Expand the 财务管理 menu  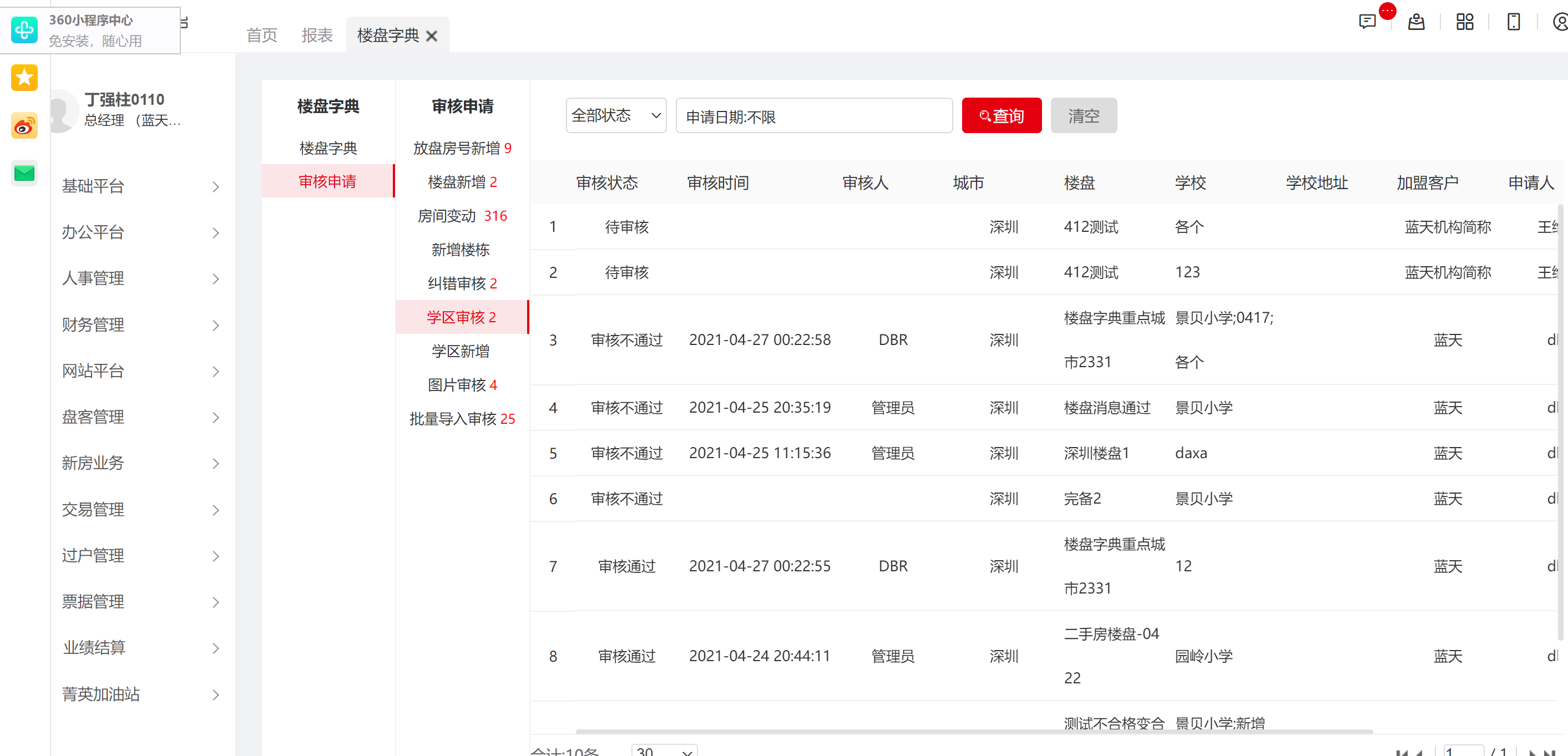(141, 325)
